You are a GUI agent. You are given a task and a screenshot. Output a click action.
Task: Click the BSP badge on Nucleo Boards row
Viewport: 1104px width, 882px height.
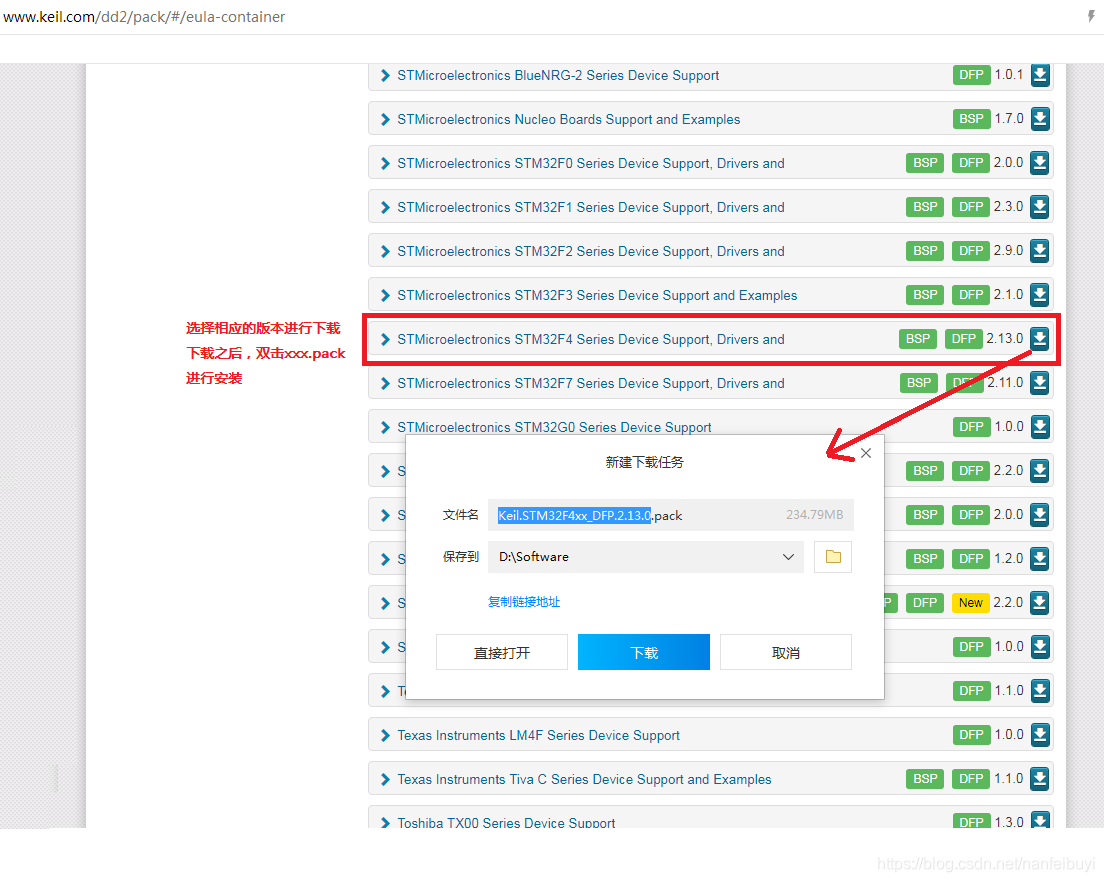(971, 119)
